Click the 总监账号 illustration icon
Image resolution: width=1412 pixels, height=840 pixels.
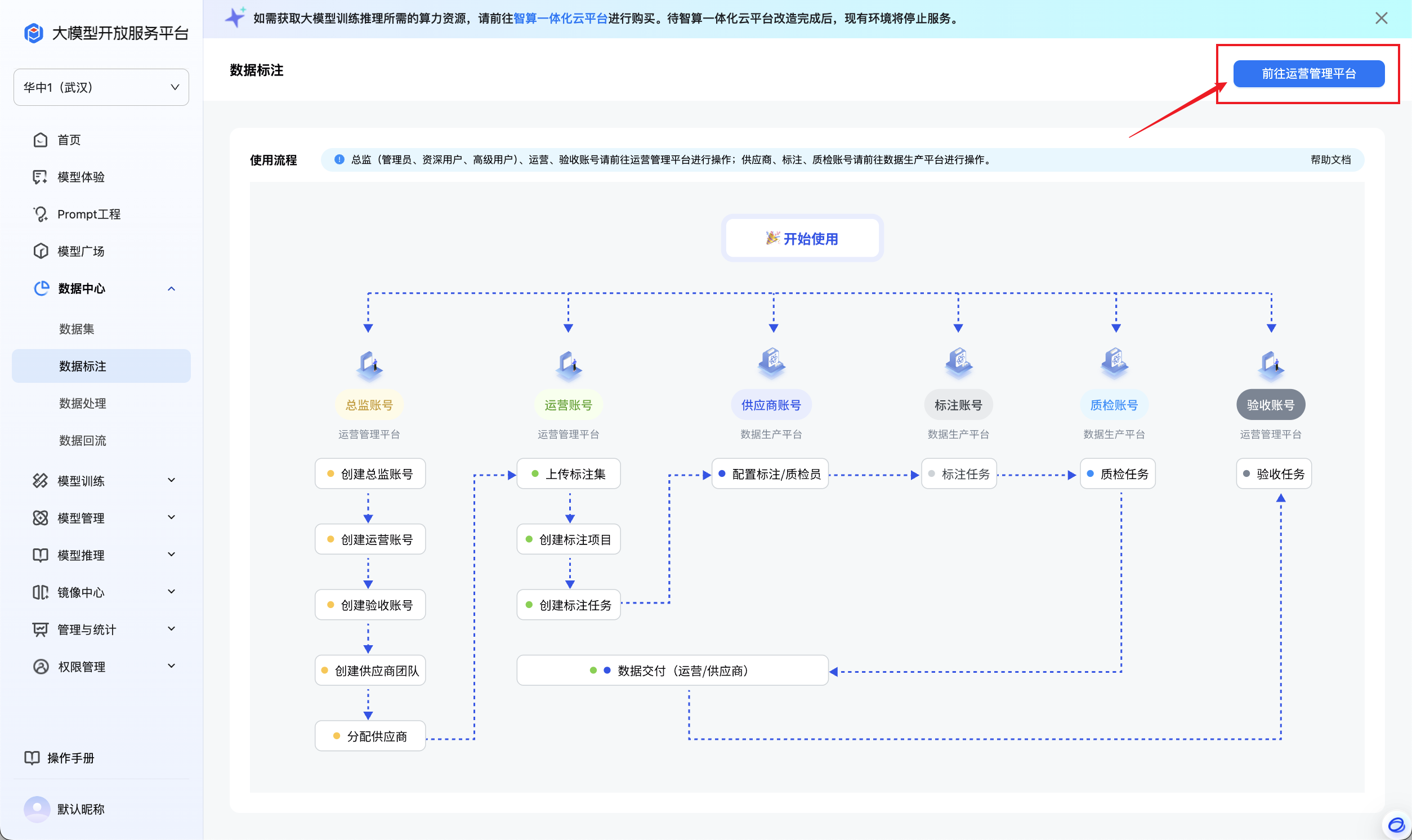coord(369,364)
